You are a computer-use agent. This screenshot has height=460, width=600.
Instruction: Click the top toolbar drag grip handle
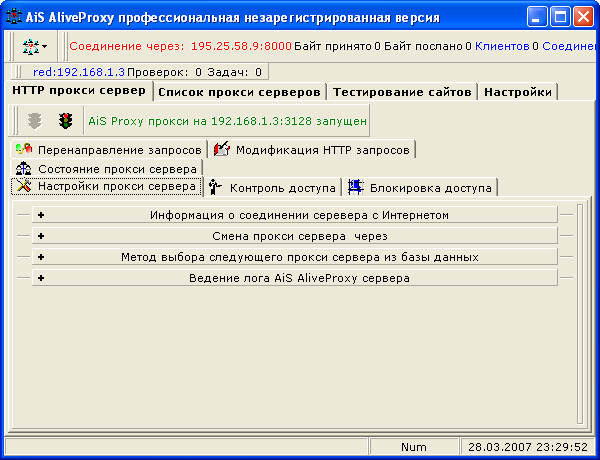tap(11, 47)
